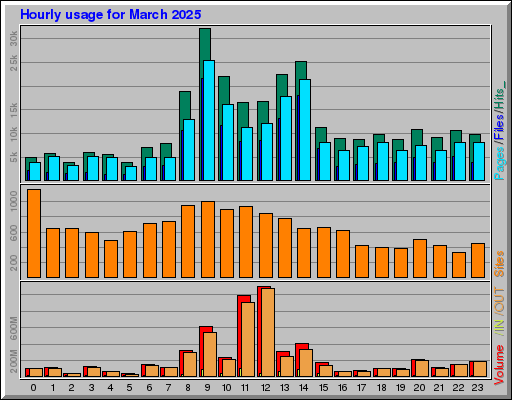Click the tan OUT bar at hour 20
The width and height of the screenshot is (512, 400).
point(422,368)
